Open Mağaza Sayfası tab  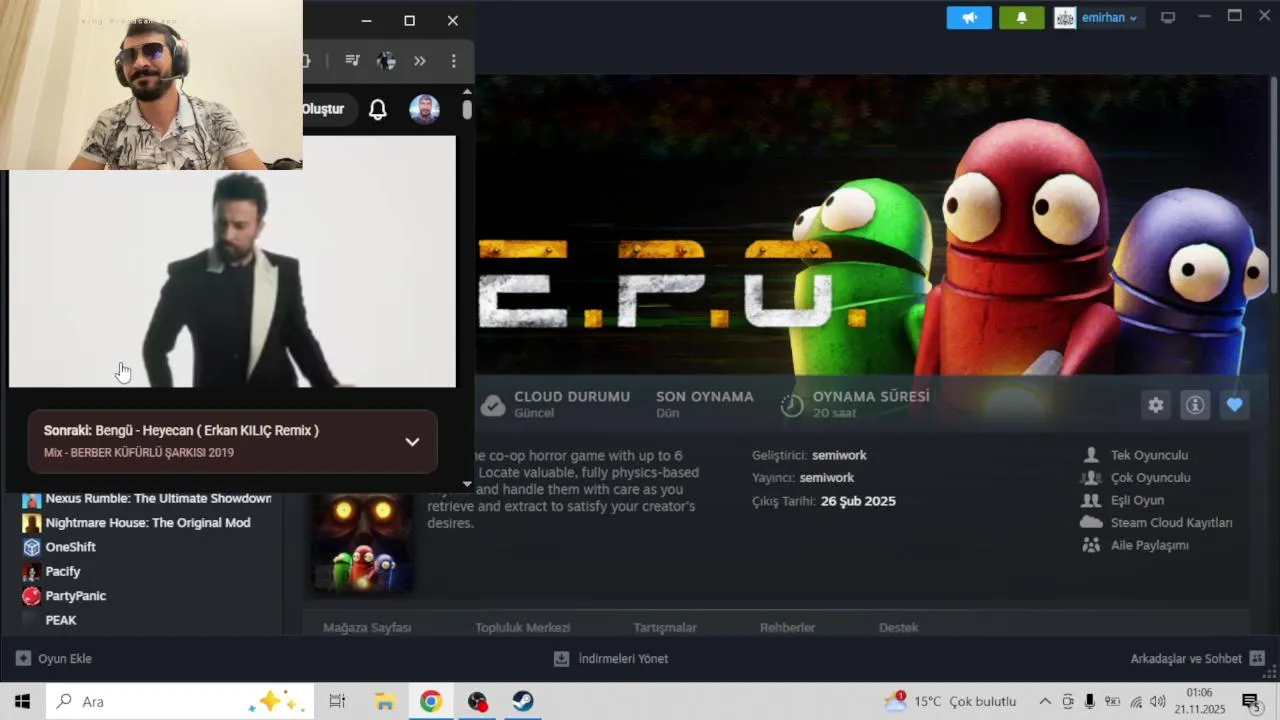click(367, 628)
